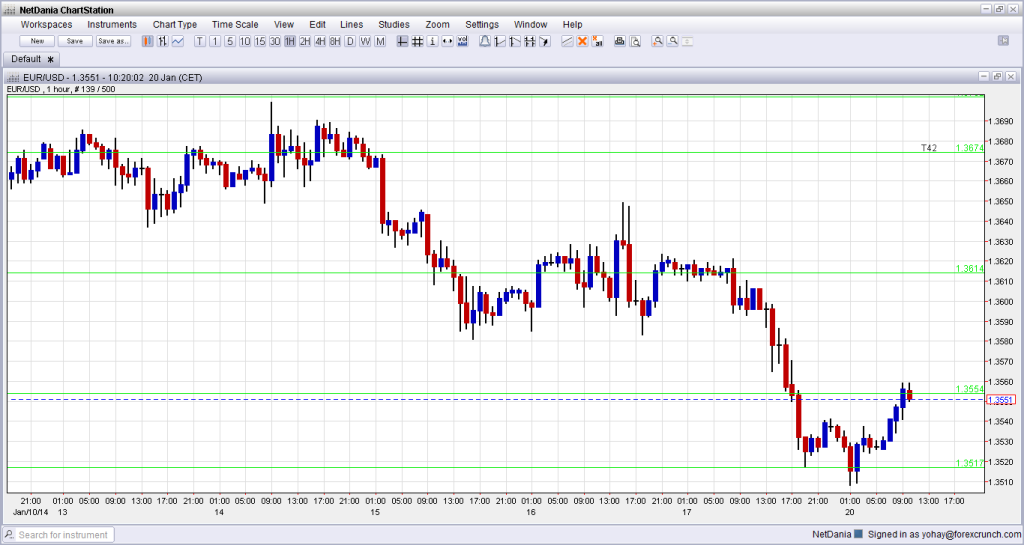Click the New workspace button

(37, 41)
